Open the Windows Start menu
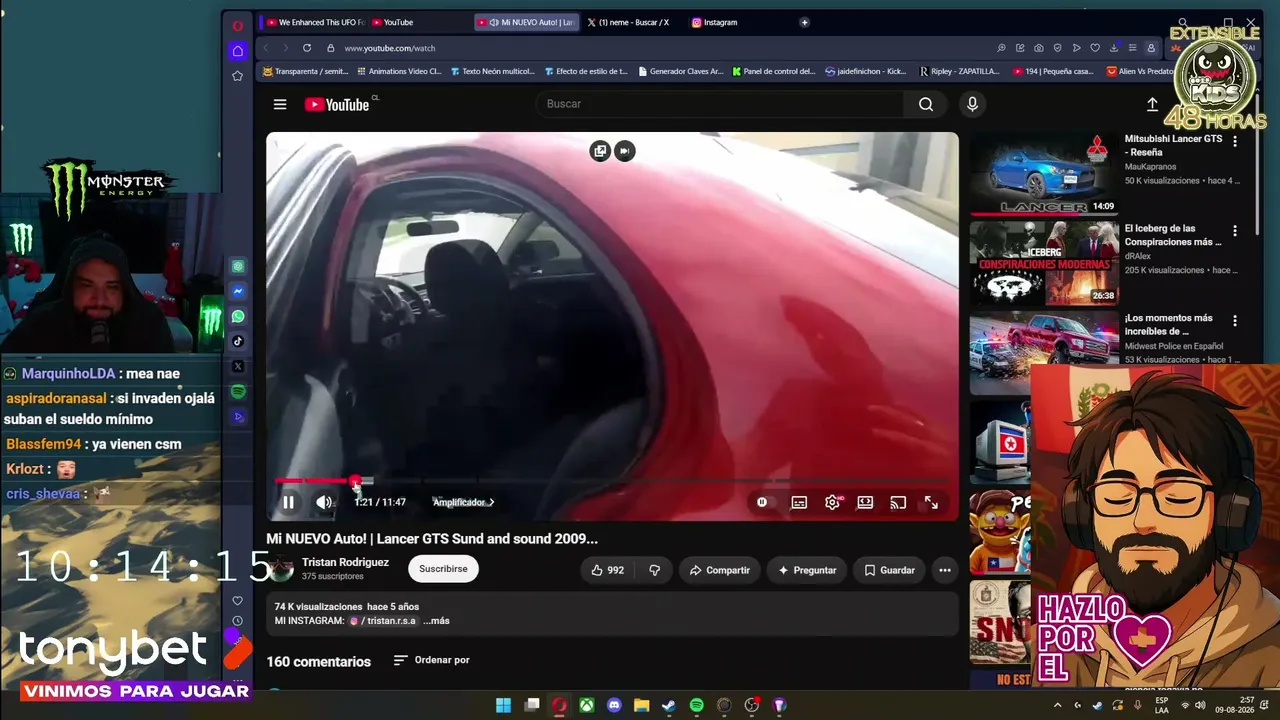Screen dimensions: 1280x720 pos(504,705)
